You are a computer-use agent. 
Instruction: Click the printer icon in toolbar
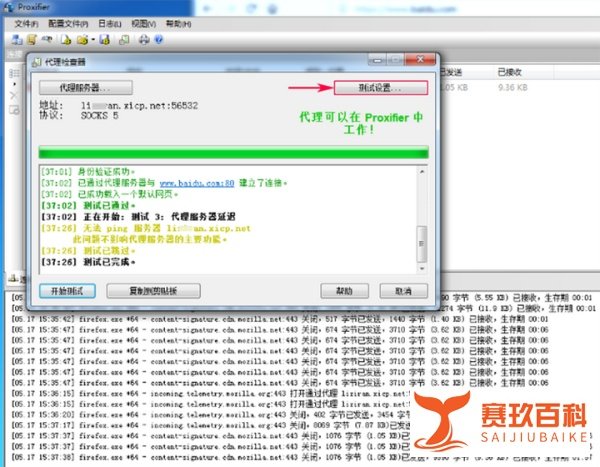(144, 39)
